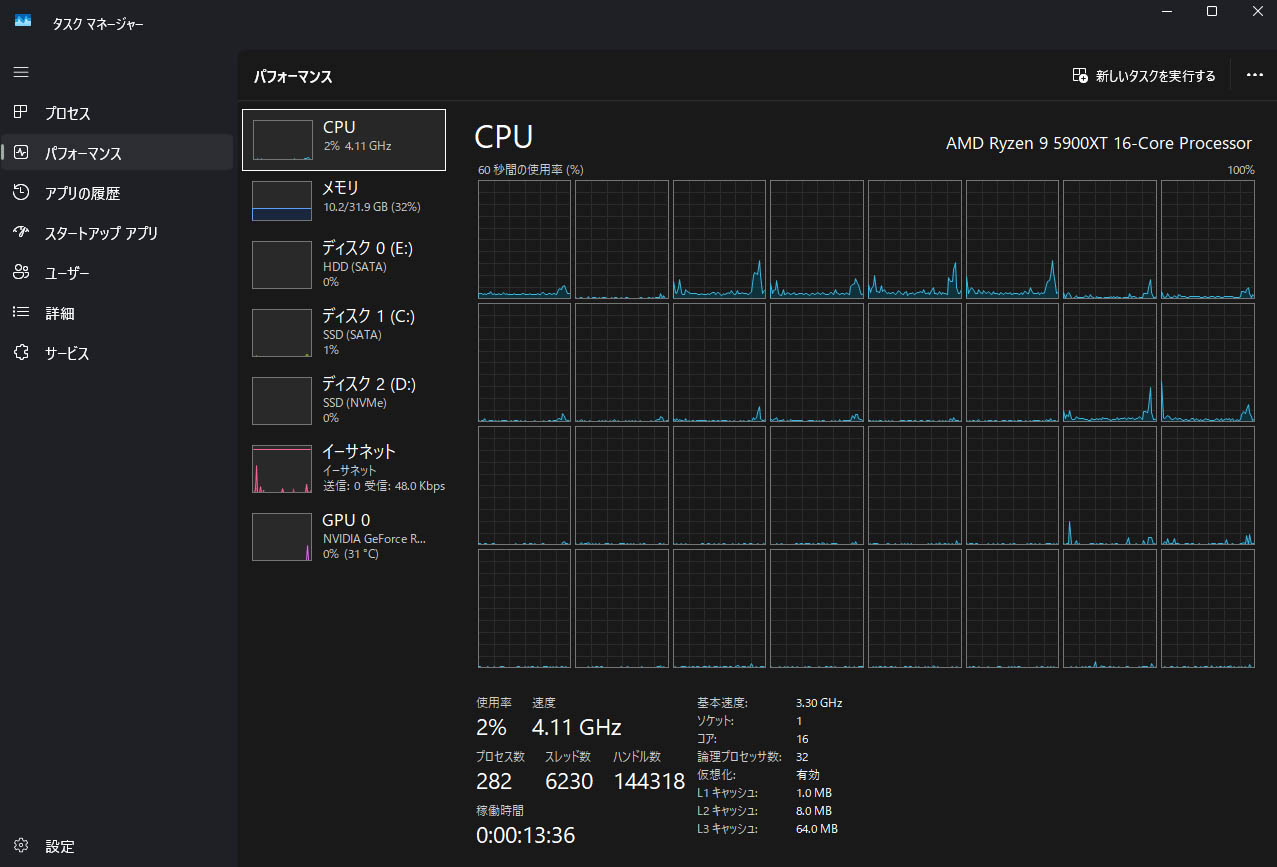Select Disk 1 (C:) SSD entry

coord(344,332)
